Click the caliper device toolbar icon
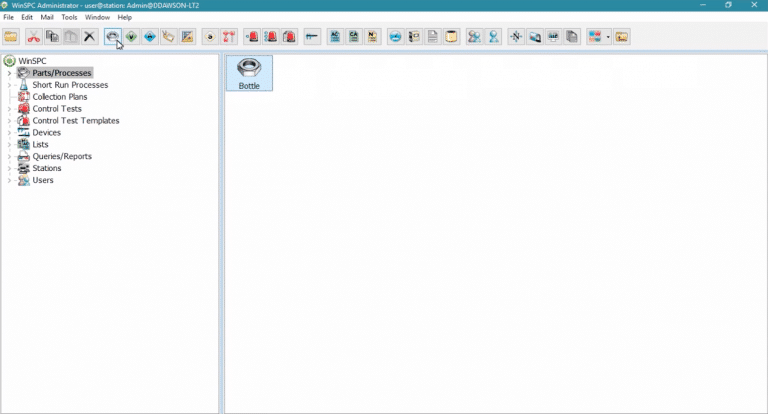 pos(311,37)
